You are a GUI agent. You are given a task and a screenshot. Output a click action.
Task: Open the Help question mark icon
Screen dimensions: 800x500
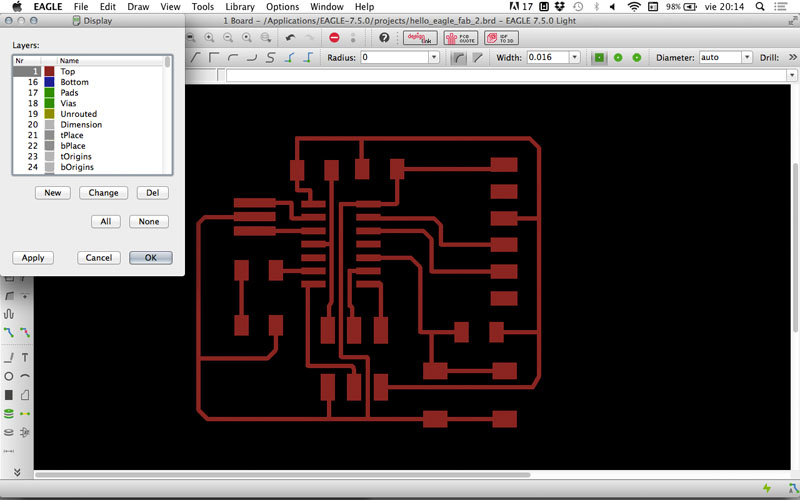click(x=384, y=38)
